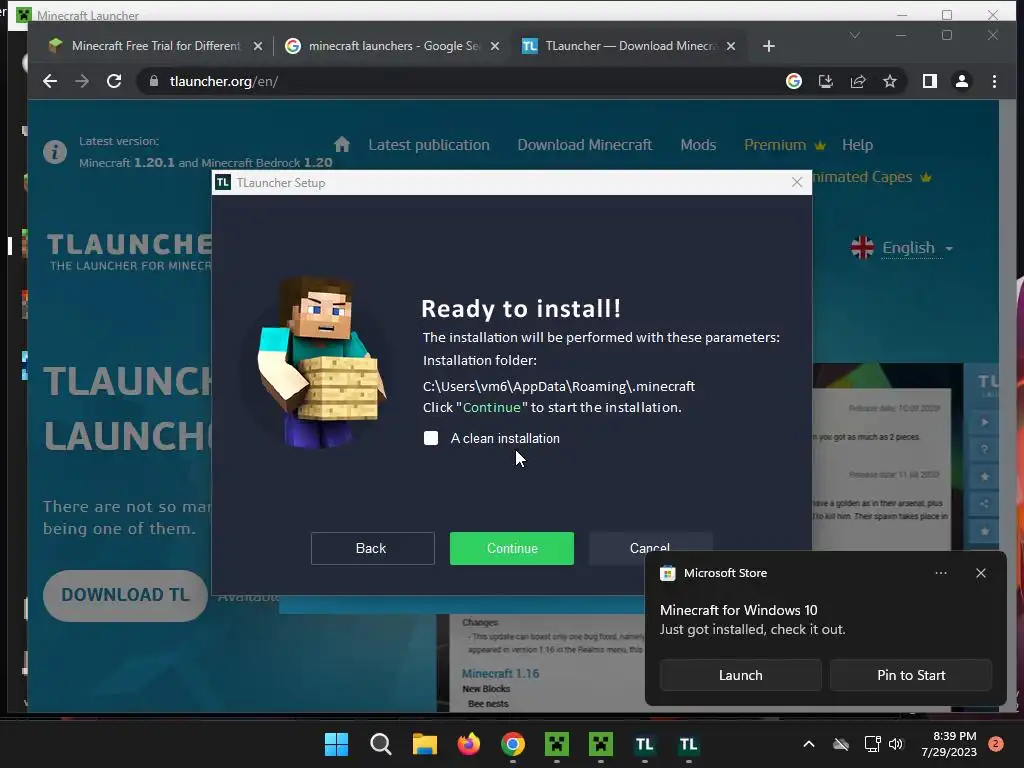Click the tlauncher.org address bar
The width and height of the screenshot is (1024, 768).
click(x=457, y=82)
